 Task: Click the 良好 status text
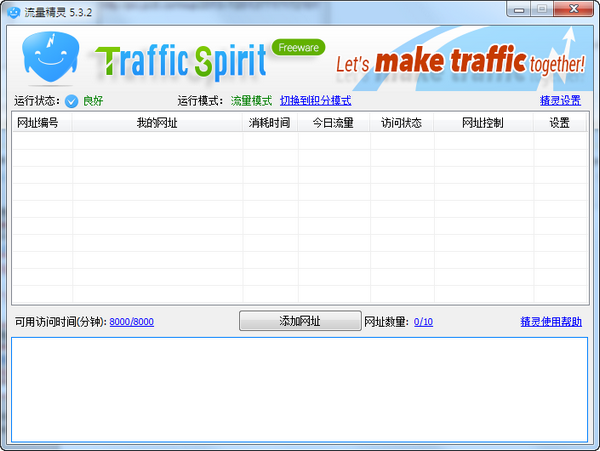point(93,101)
